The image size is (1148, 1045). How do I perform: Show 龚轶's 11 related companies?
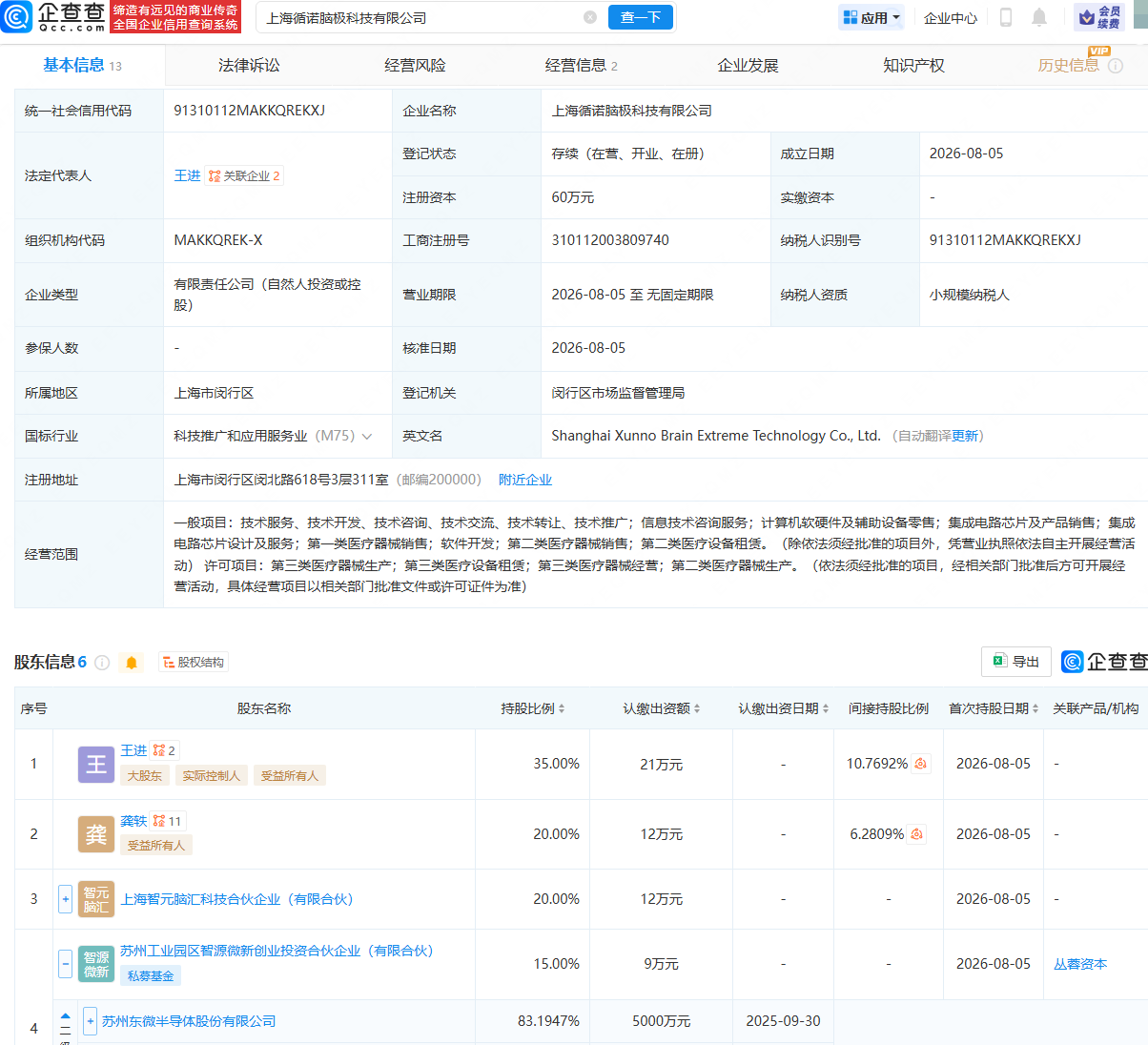coord(167,821)
